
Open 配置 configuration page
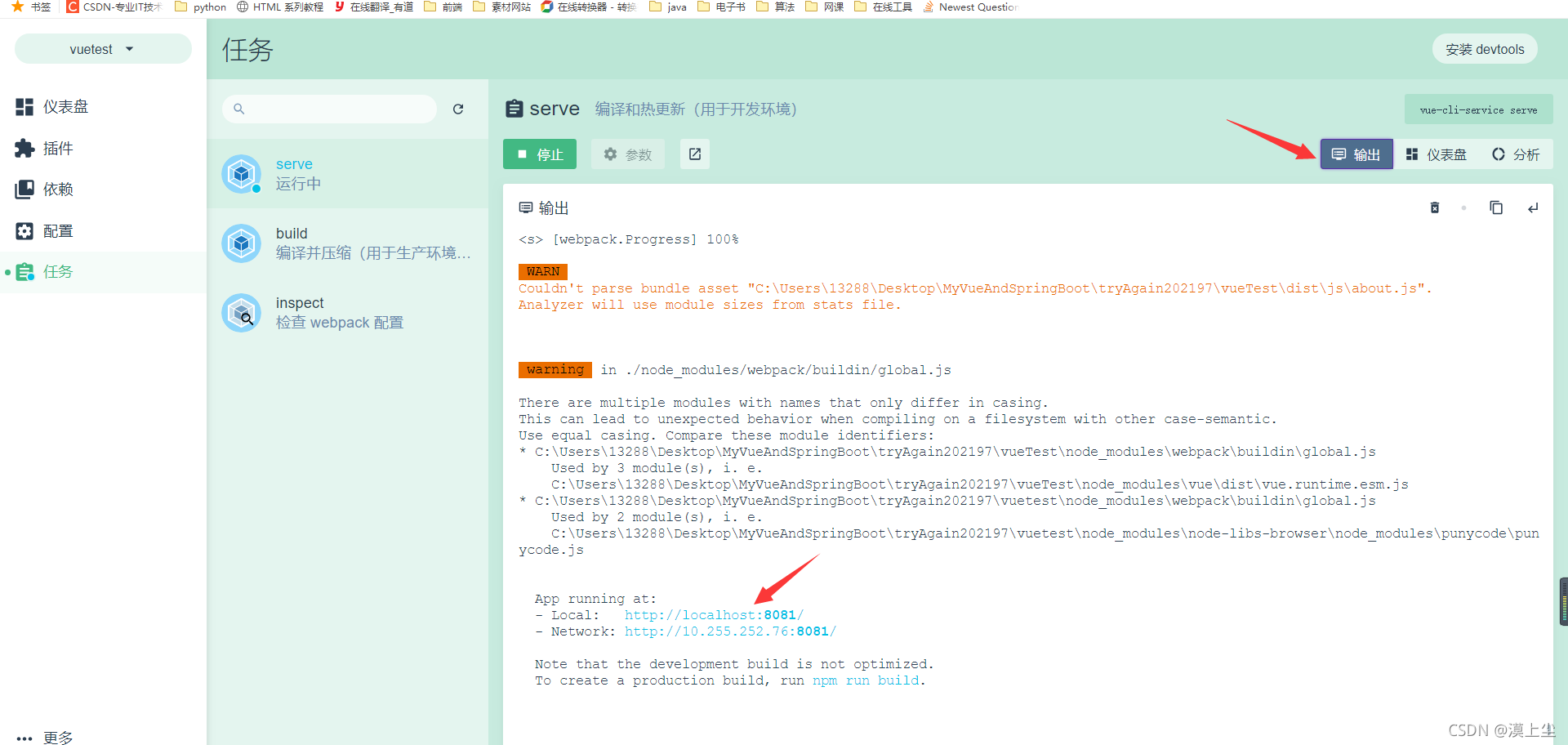(103, 231)
